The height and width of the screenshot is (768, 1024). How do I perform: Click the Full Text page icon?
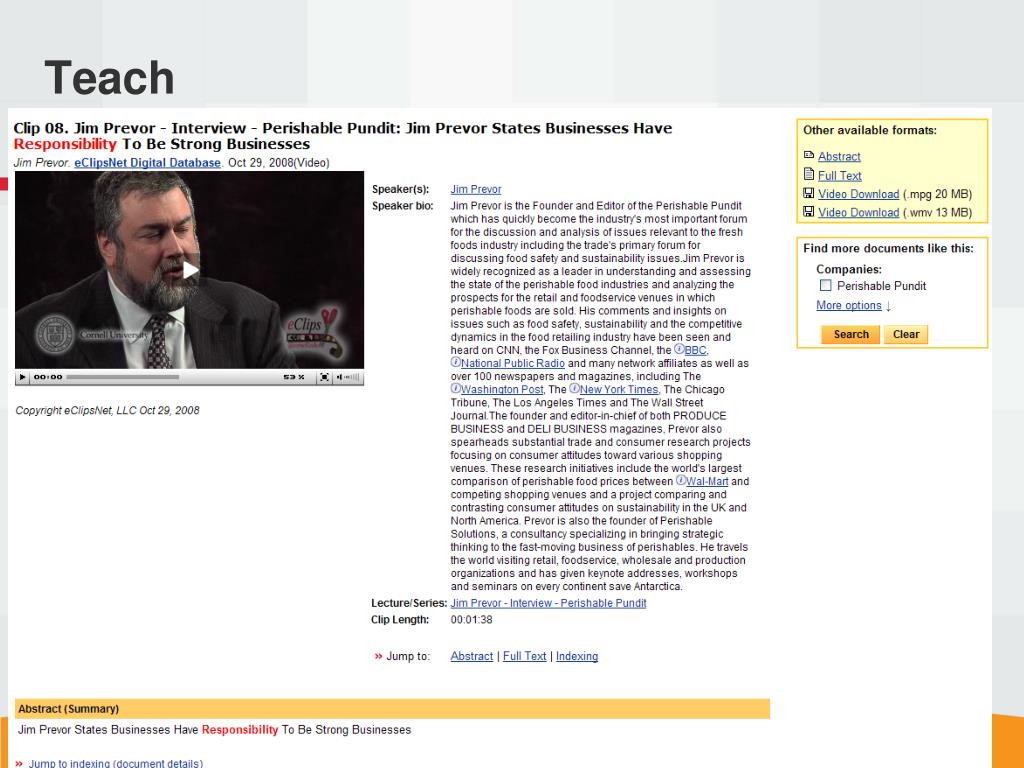pyautogui.click(x=808, y=174)
